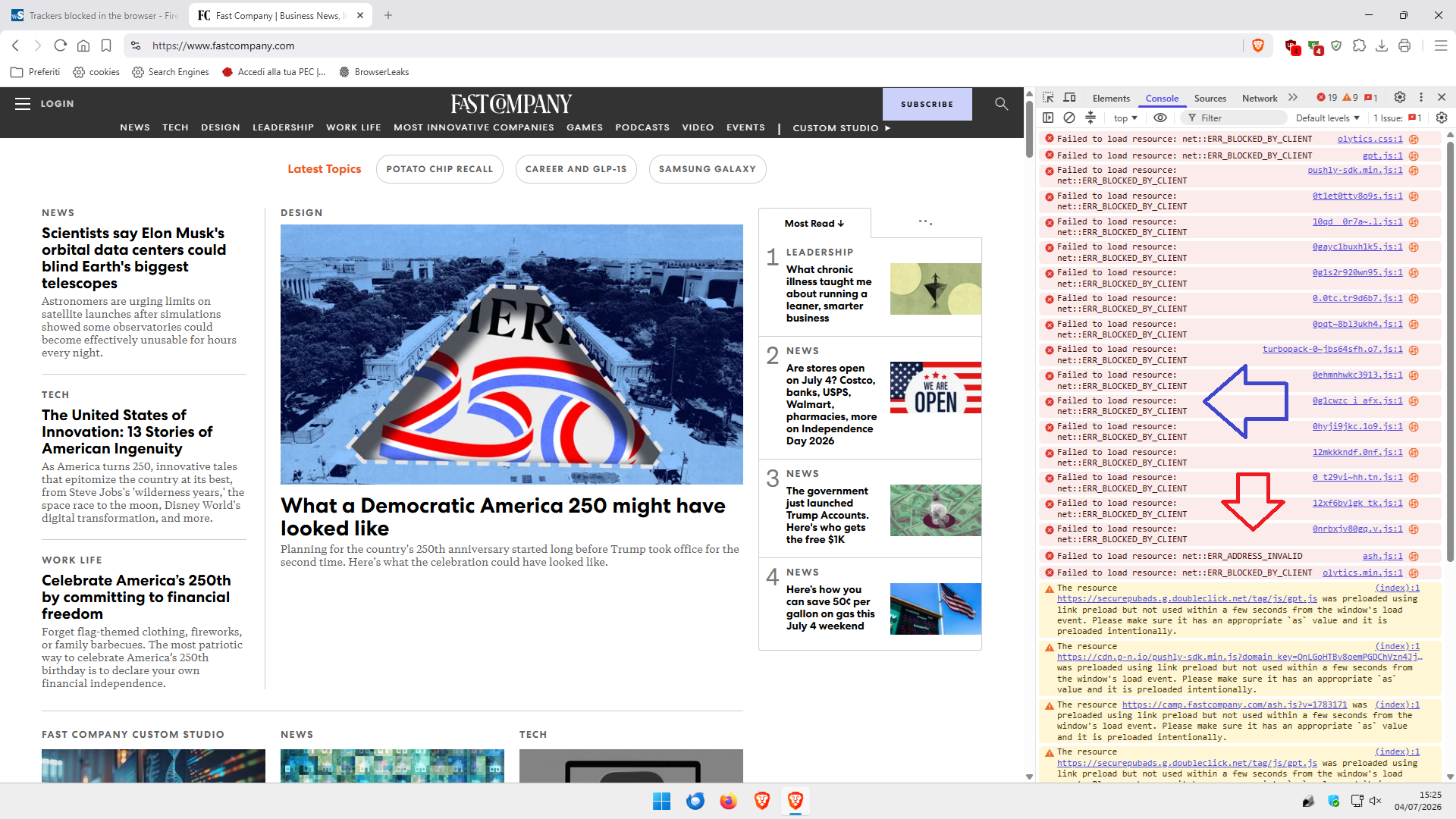Switch to the Network tab in DevTools

click(1260, 99)
